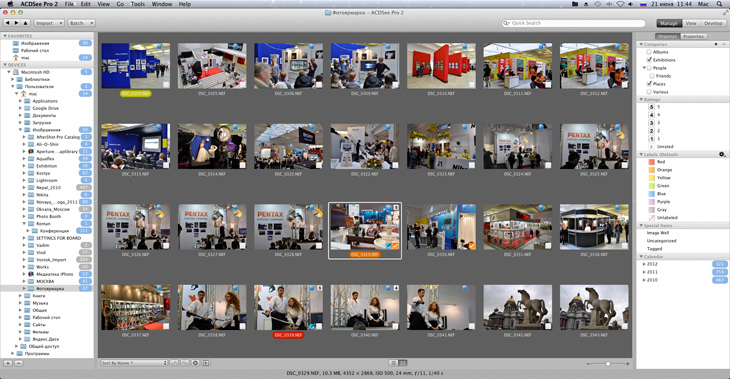Open volume control in menu bar
The height and width of the screenshot is (379, 730).
pyautogui.click(x=631, y=4)
